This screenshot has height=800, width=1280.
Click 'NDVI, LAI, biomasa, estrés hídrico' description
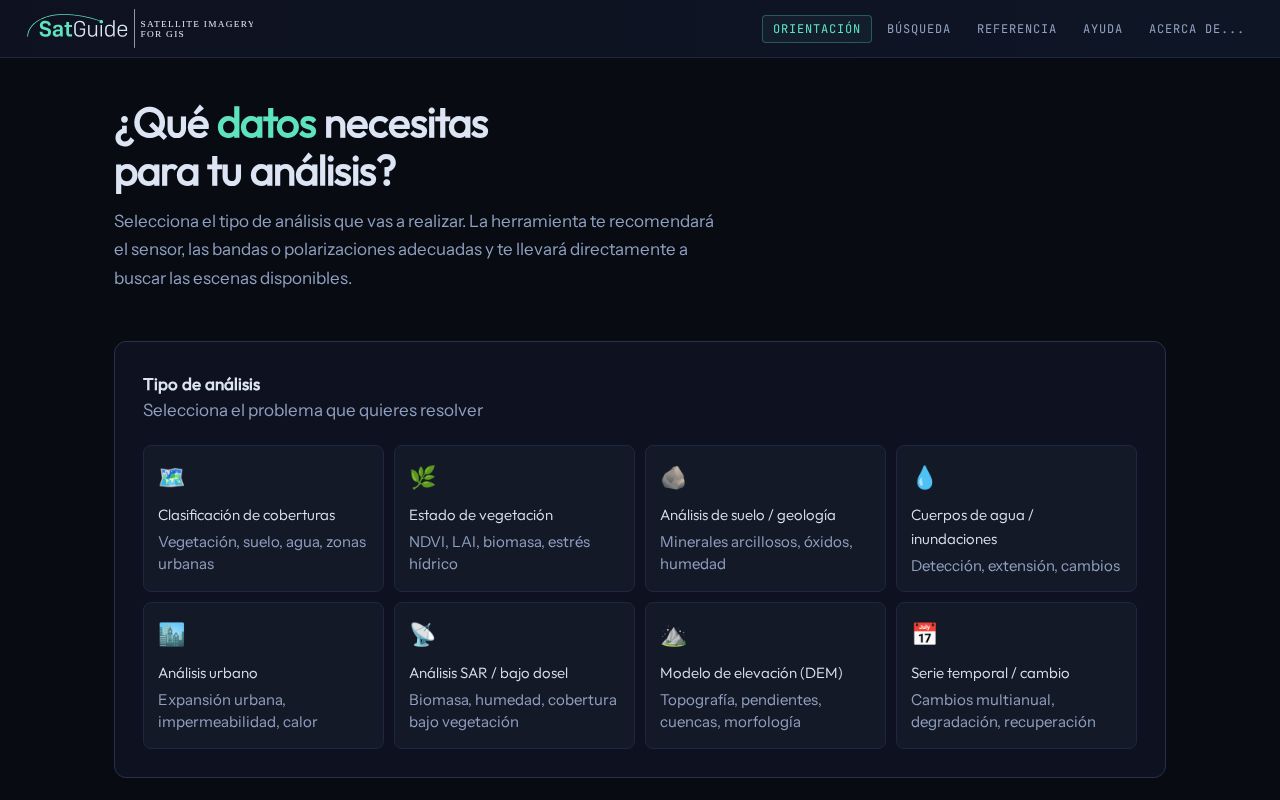click(x=499, y=553)
